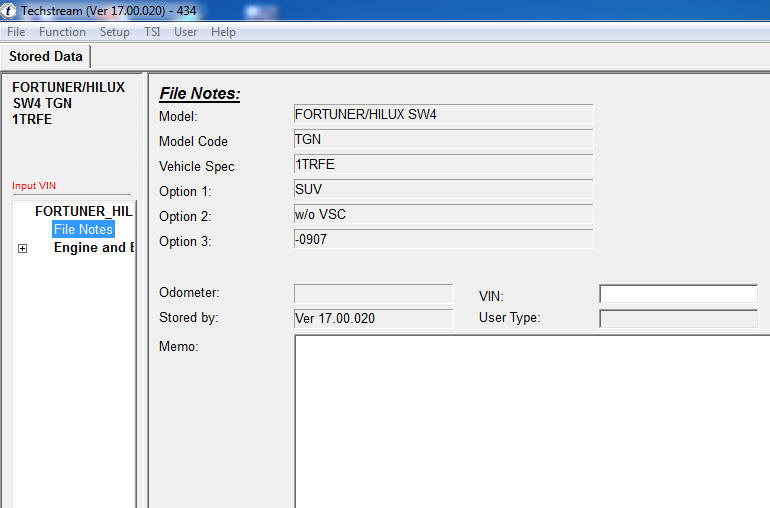Click the Stored by field Ver 17.00.020
The height and width of the screenshot is (508, 770).
(373, 319)
